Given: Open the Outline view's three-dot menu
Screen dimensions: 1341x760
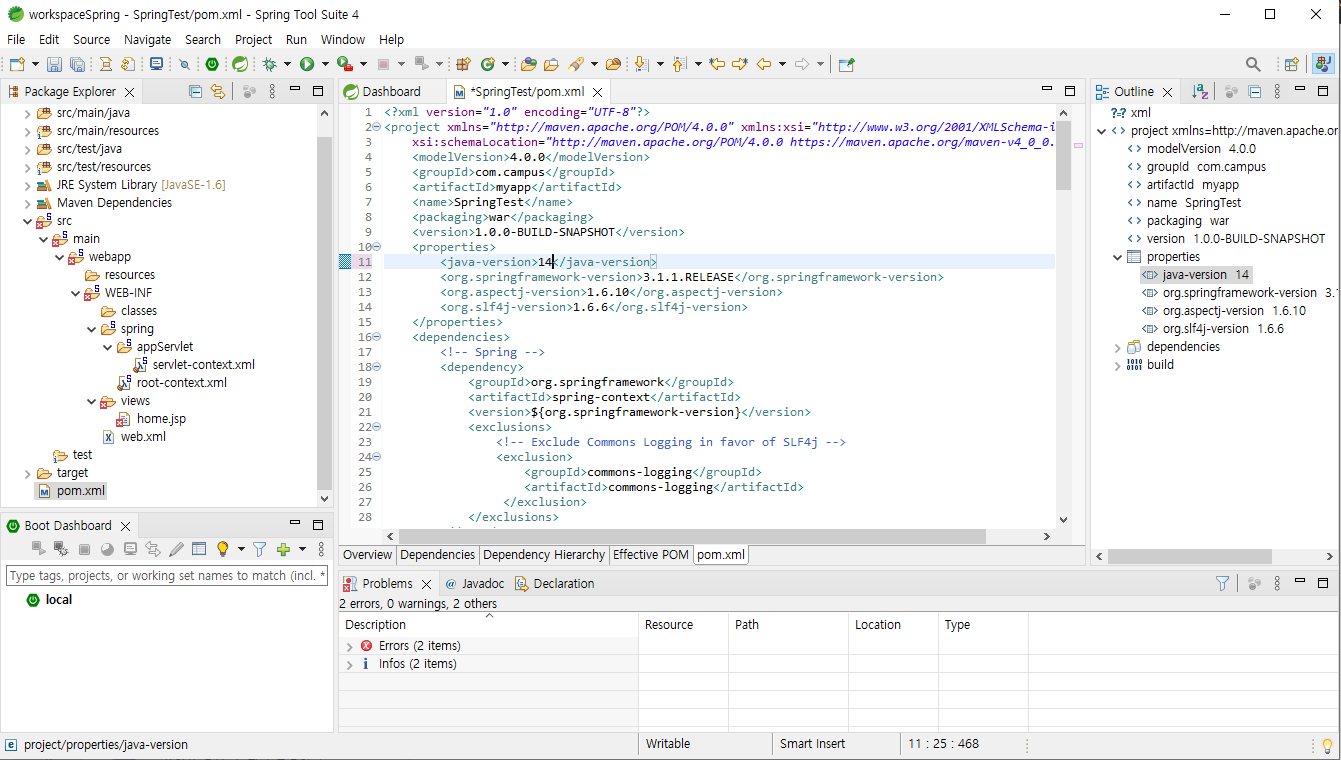Looking at the screenshot, I should 1277,91.
